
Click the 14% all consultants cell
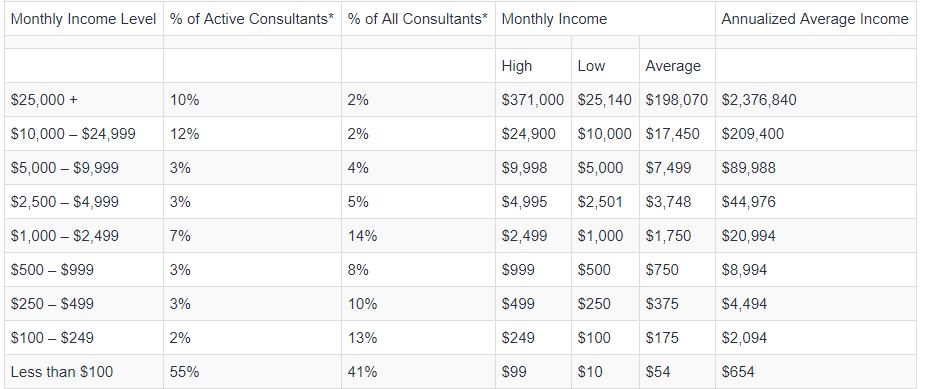point(418,236)
